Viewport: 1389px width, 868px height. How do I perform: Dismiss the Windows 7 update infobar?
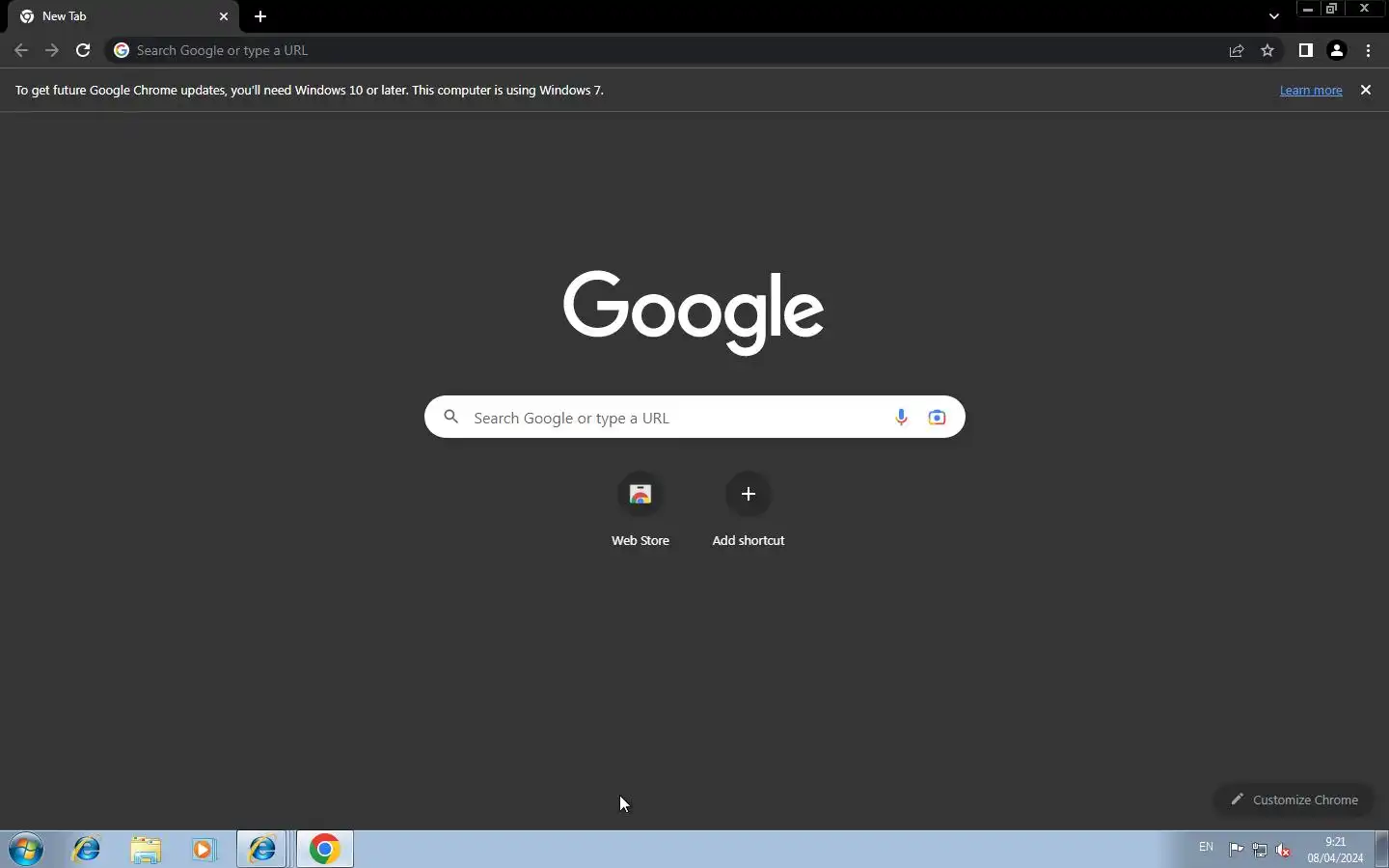(1366, 90)
